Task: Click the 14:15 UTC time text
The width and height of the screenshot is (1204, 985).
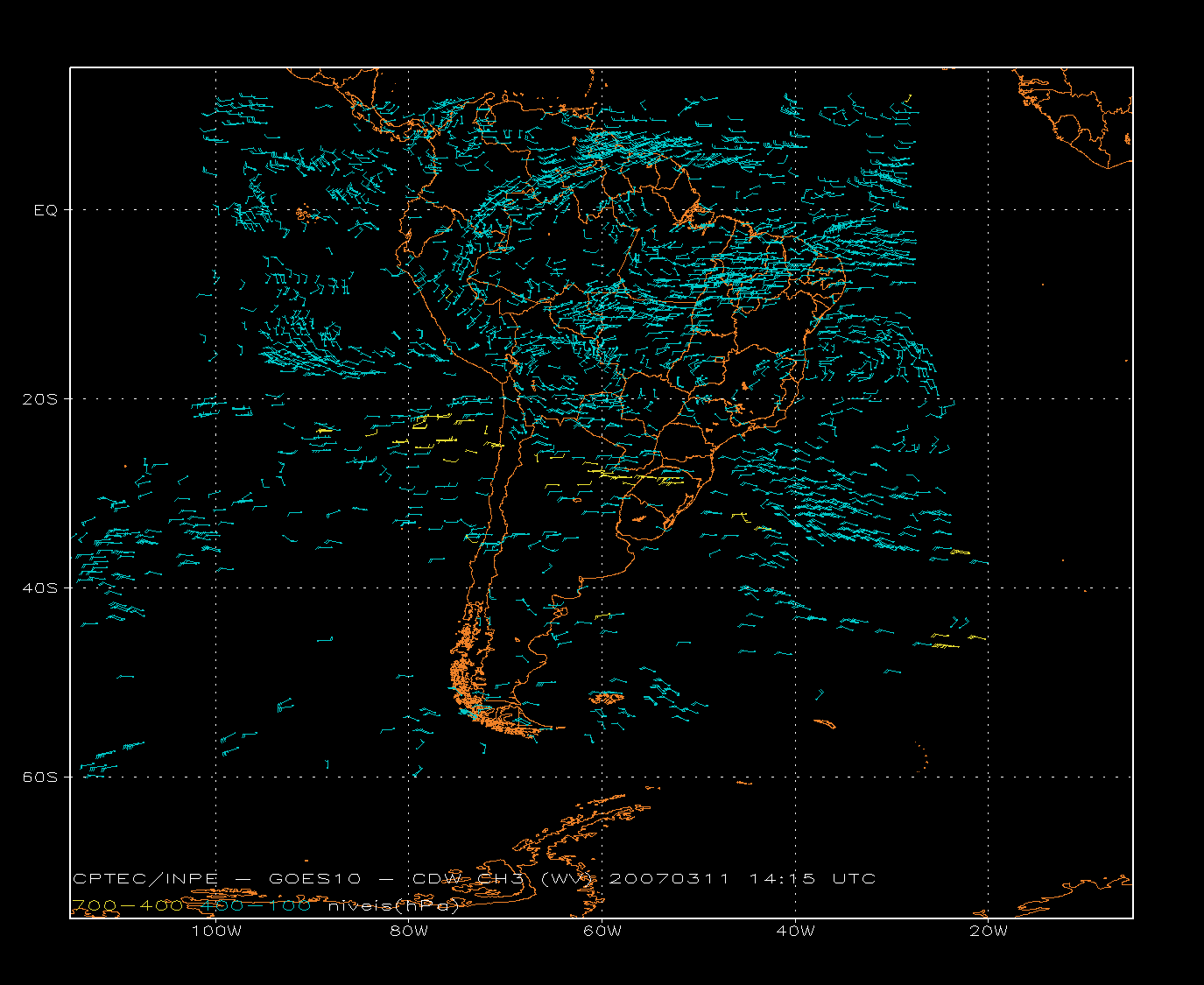Action: [812, 878]
